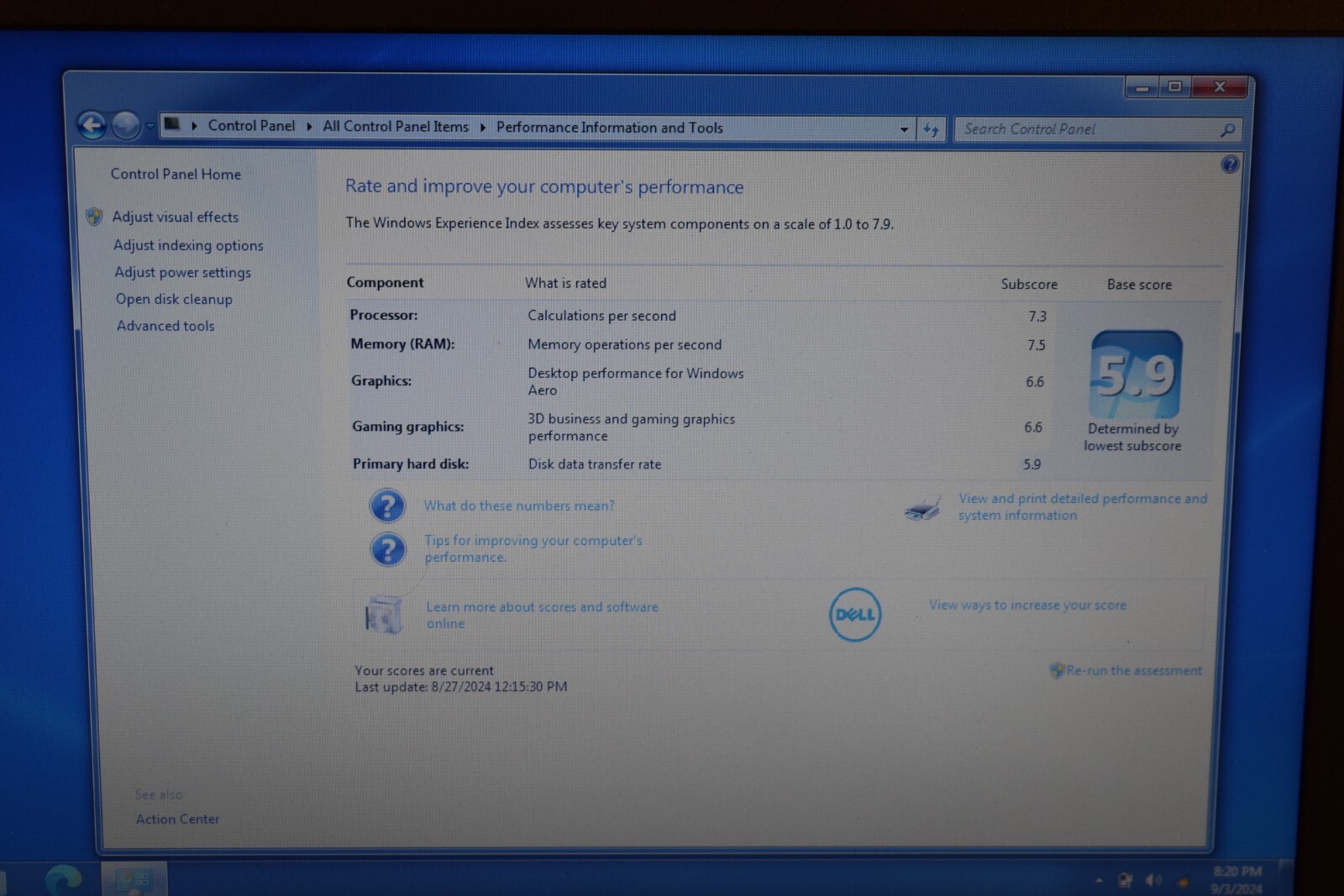Open Adjust visual effects
The height and width of the screenshot is (896, 1344).
click(x=176, y=217)
